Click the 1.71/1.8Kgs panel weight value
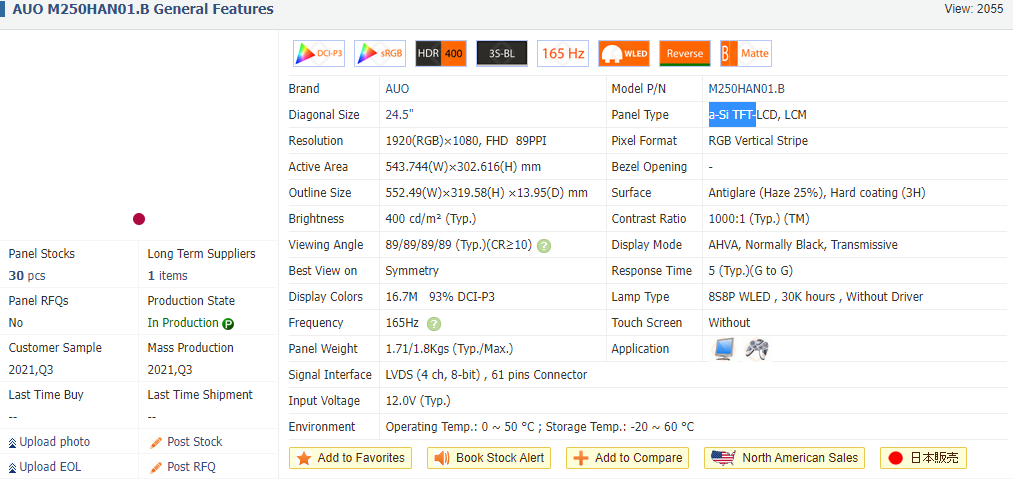 pyautogui.click(x=449, y=349)
